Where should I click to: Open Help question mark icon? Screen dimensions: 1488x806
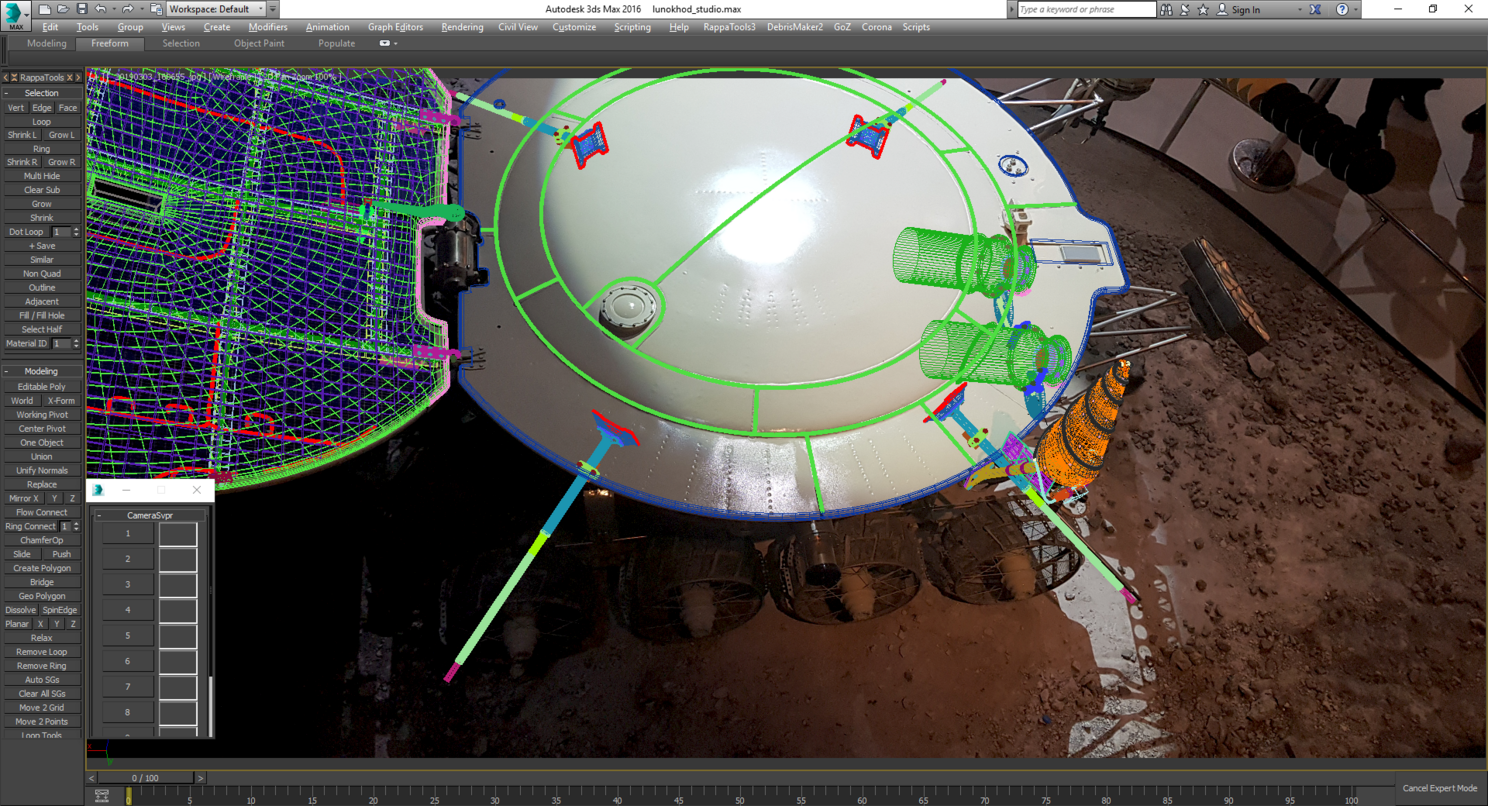pyautogui.click(x=1342, y=9)
